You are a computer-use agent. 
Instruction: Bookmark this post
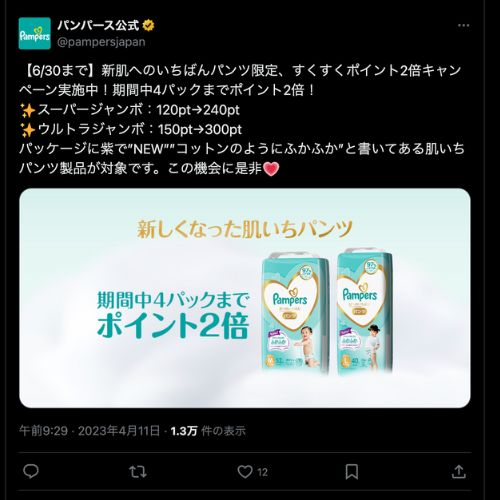[352, 472]
